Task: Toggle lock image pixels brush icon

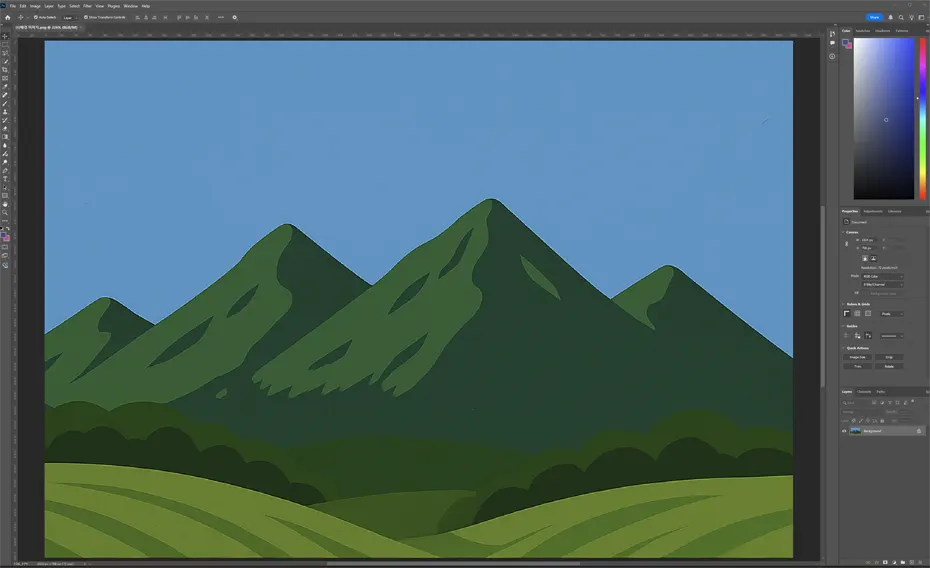Action: coord(861,421)
